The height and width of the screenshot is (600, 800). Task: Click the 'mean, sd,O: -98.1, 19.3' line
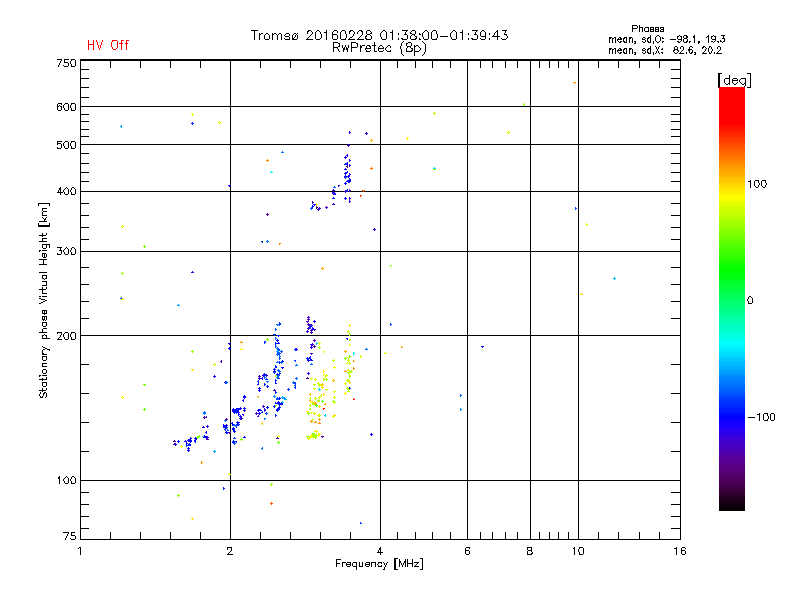[666, 39]
